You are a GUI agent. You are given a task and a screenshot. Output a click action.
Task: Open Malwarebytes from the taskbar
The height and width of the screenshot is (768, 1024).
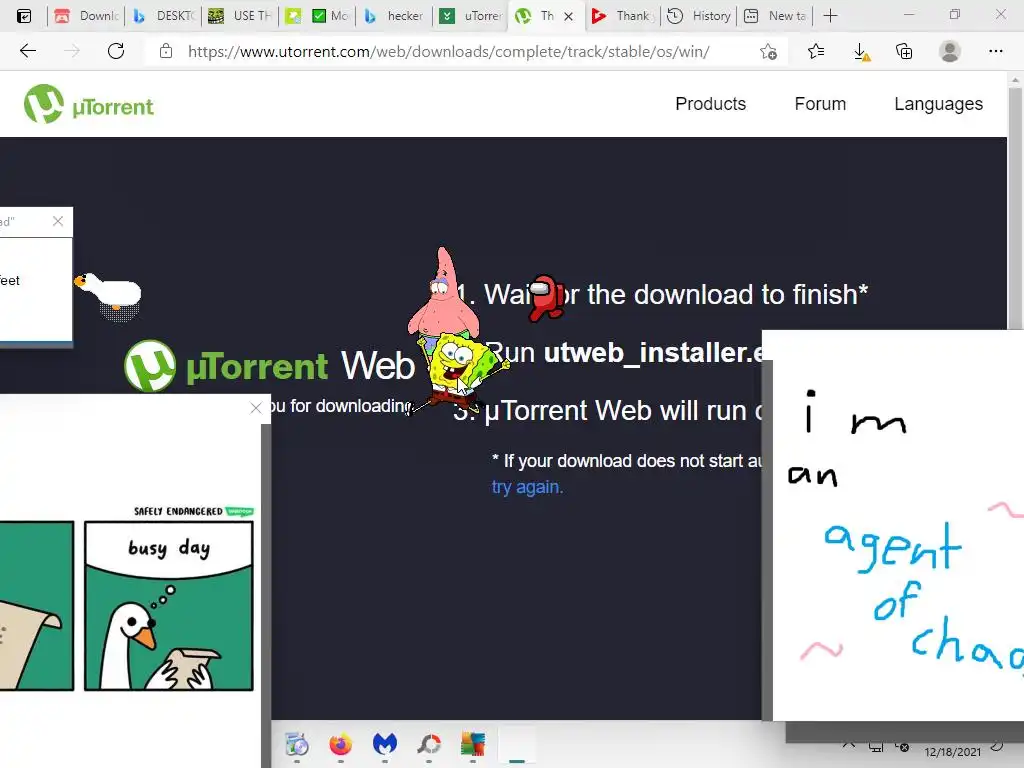tap(385, 744)
